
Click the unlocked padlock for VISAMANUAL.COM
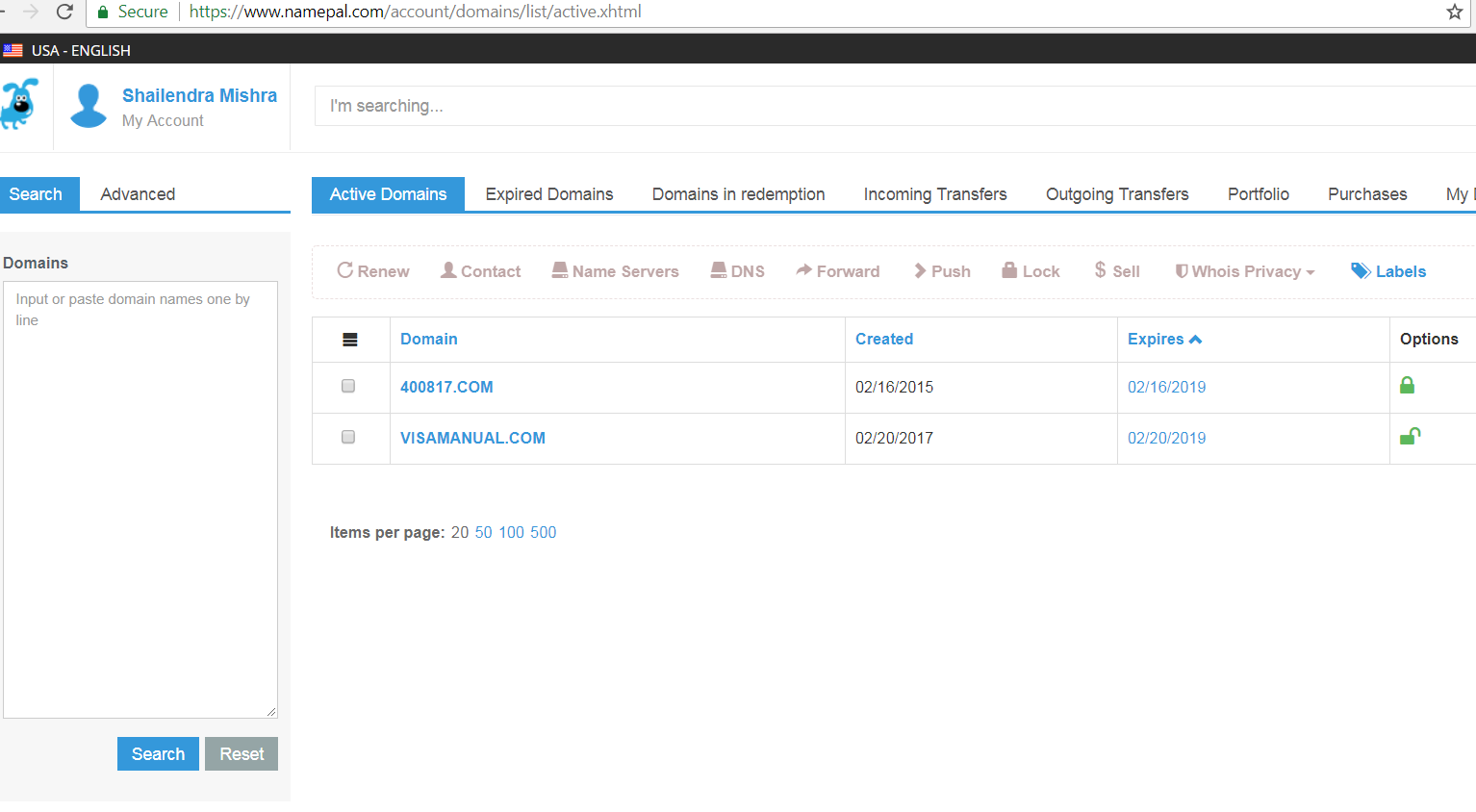tap(1410, 436)
